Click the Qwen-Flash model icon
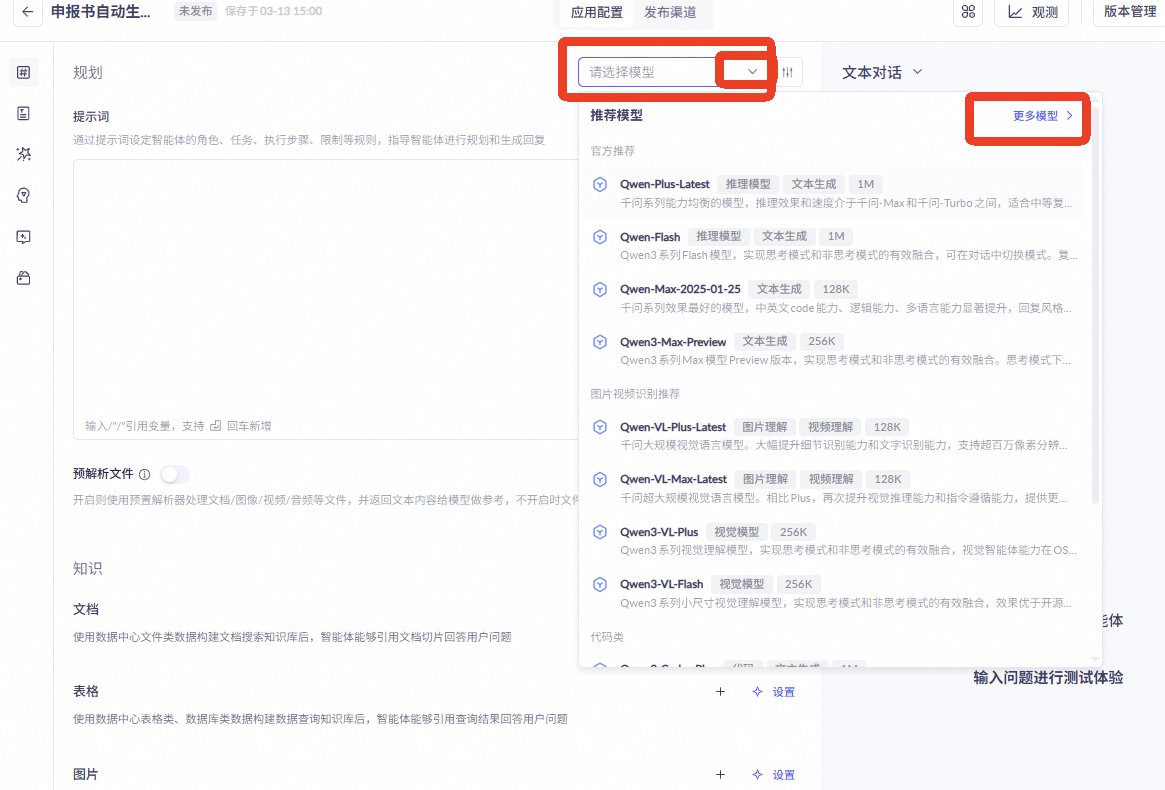Image resolution: width=1165 pixels, height=790 pixels. click(x=600, y=237)
